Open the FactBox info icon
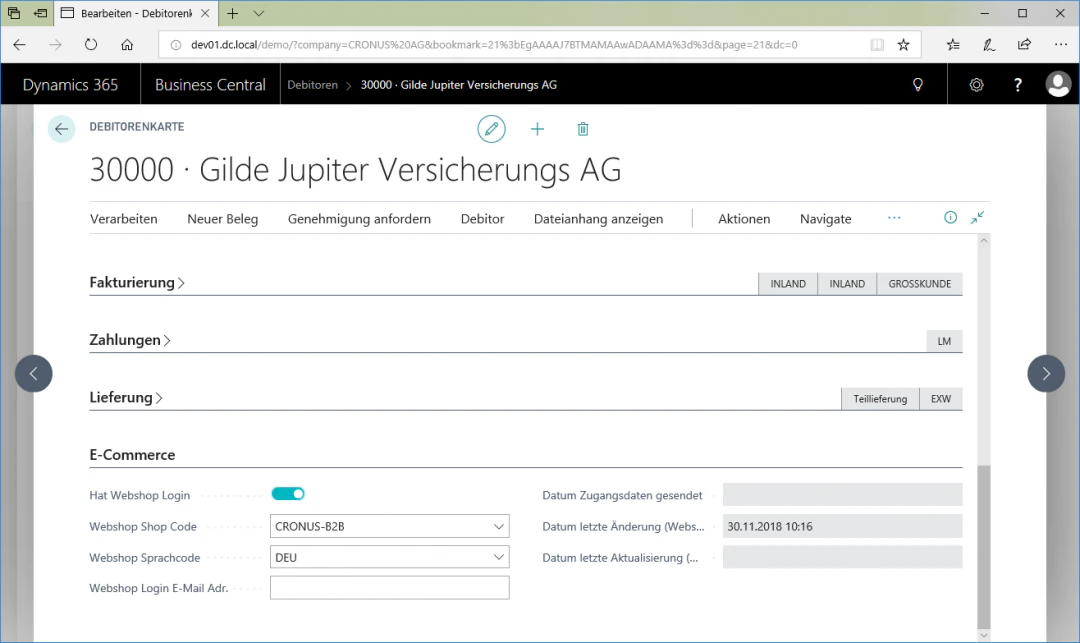Image resolution: width=1080 pixels, height=643 pixels. (x=950, y=218)
